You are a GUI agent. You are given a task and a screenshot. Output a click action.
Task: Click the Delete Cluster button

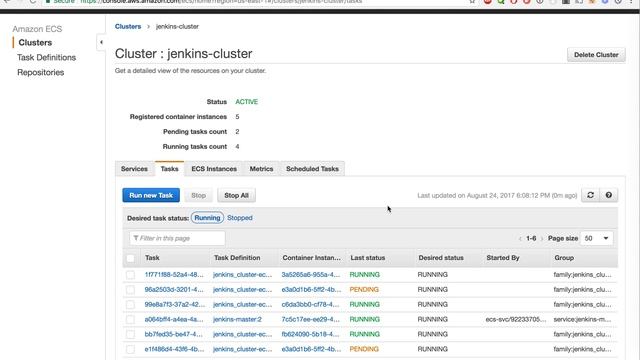596,55
